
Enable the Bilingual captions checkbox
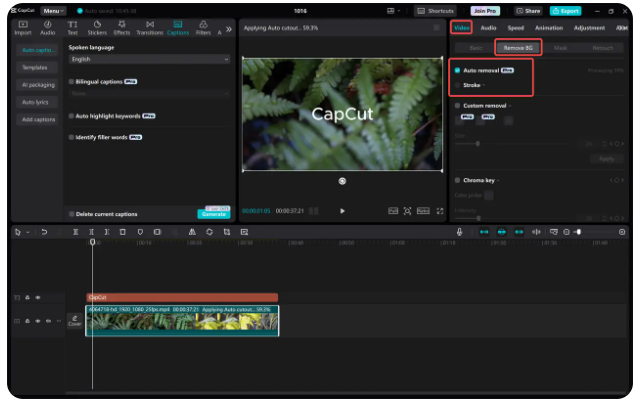click(x=72, y=81)
